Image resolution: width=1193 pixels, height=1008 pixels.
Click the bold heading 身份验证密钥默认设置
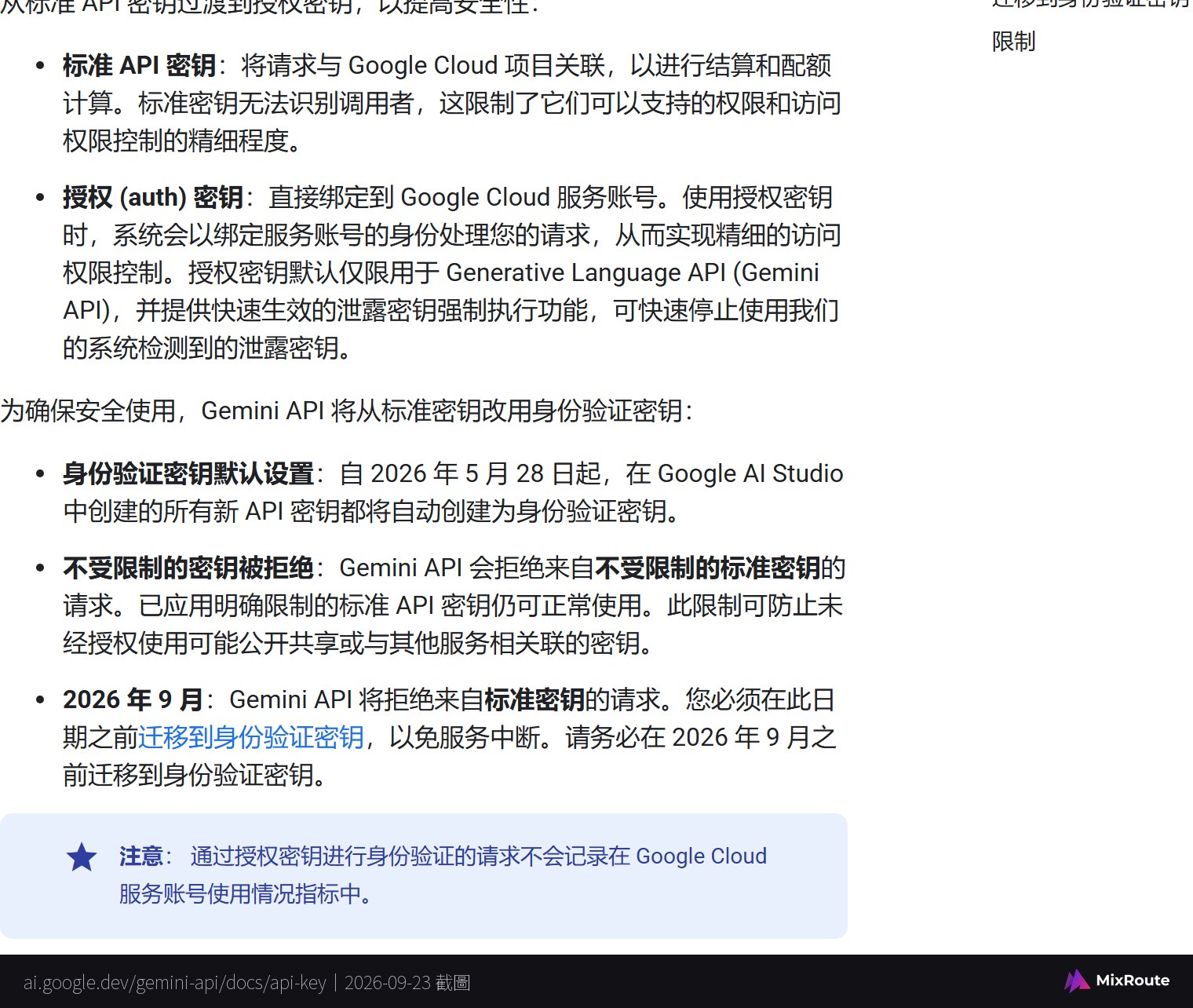[x=188, y=473]
